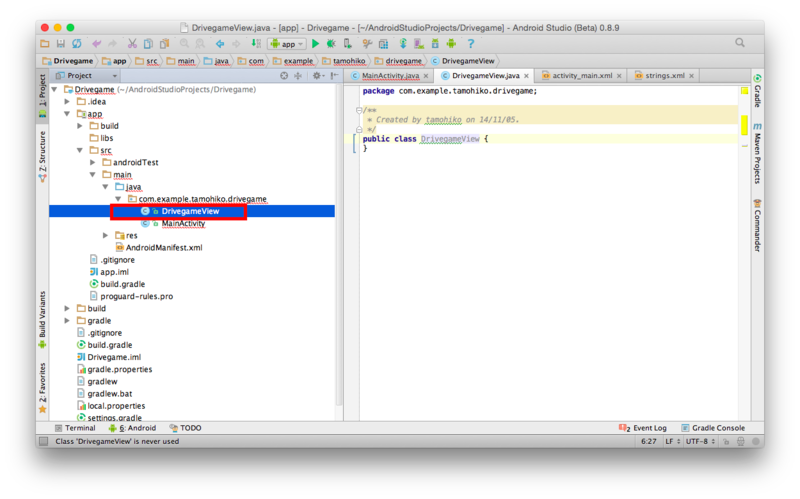800x499 pixels.
Task: Click the Sync Gradle files icon
Action: (x=403, y=44)
